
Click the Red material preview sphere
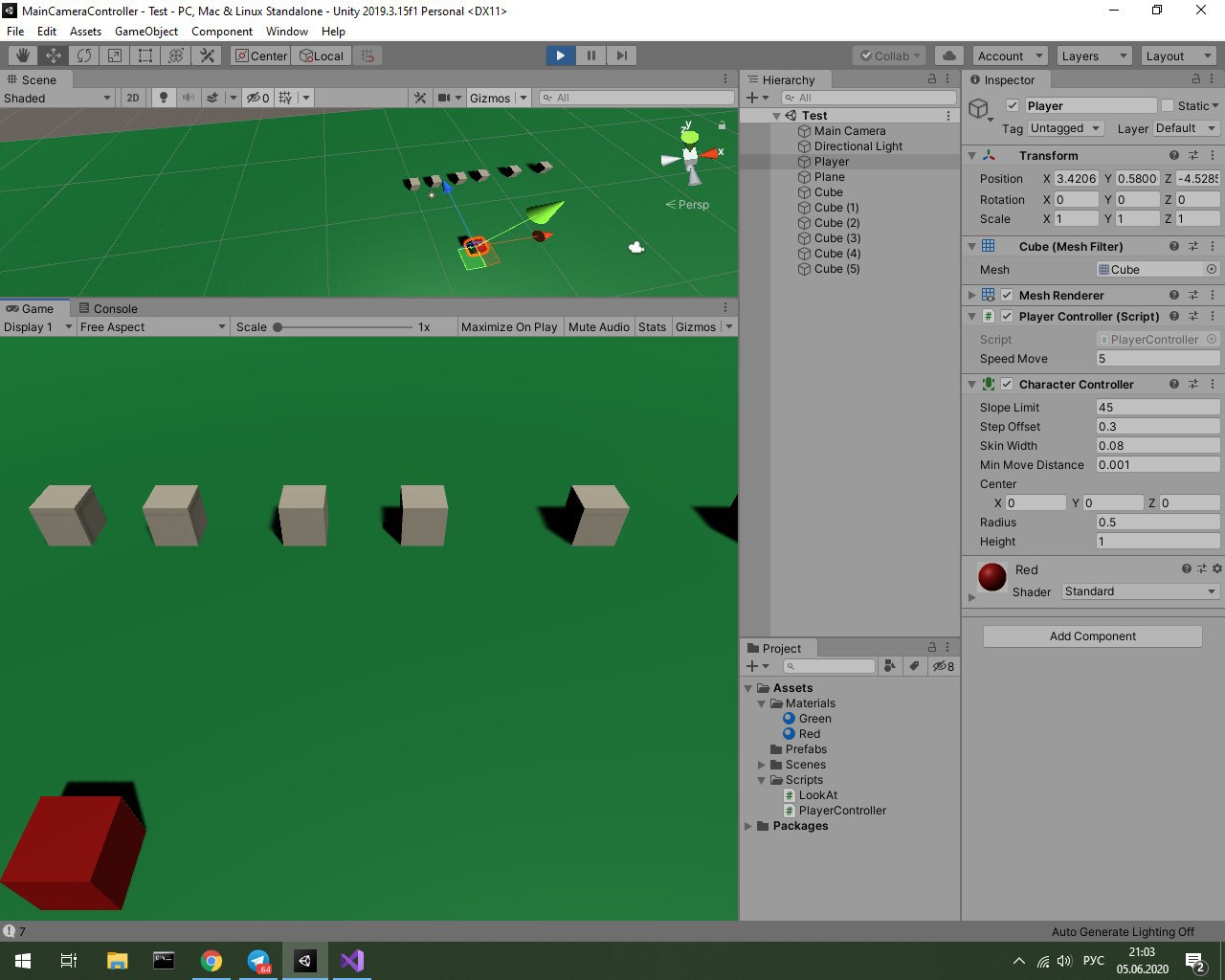pos(992,576)
